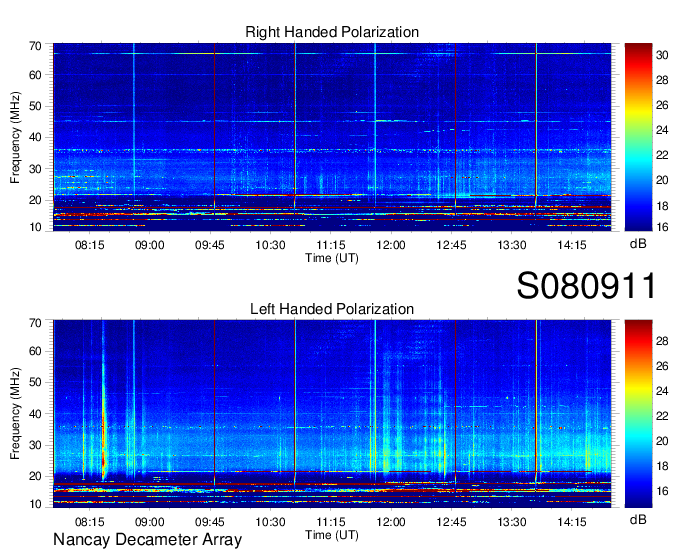Click 'Time (UT)' label under lower plot

click(x=332, y=535)
